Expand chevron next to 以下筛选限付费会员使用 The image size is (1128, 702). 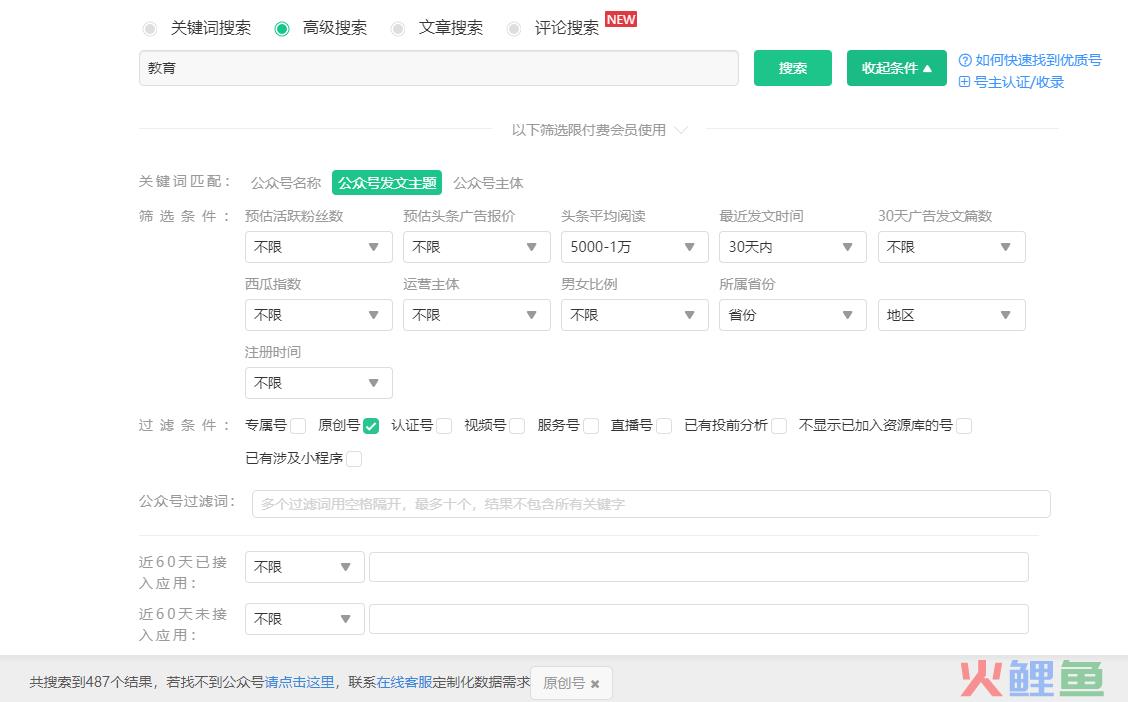pyautogui.click(x=681, y=130)
